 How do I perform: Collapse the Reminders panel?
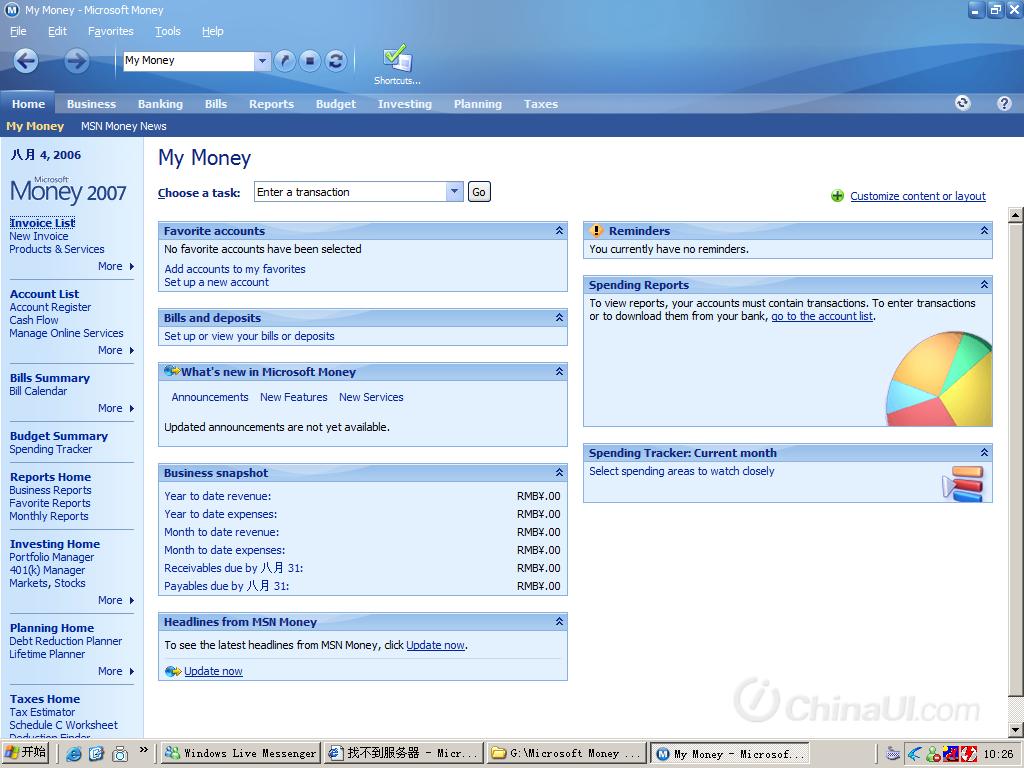coord(984,231)
